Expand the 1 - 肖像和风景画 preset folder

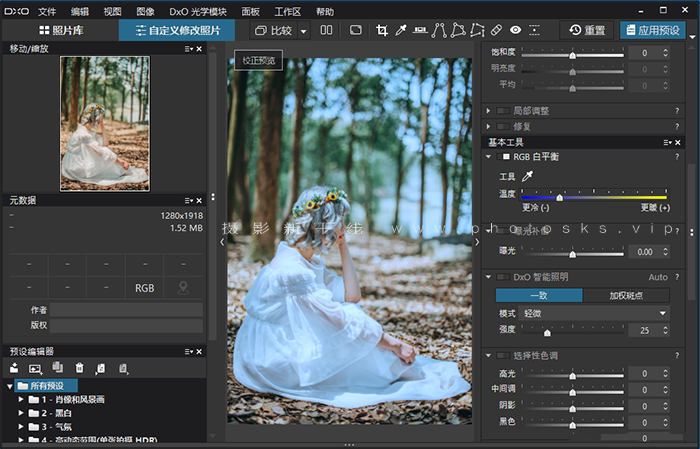tap(21, 399)
